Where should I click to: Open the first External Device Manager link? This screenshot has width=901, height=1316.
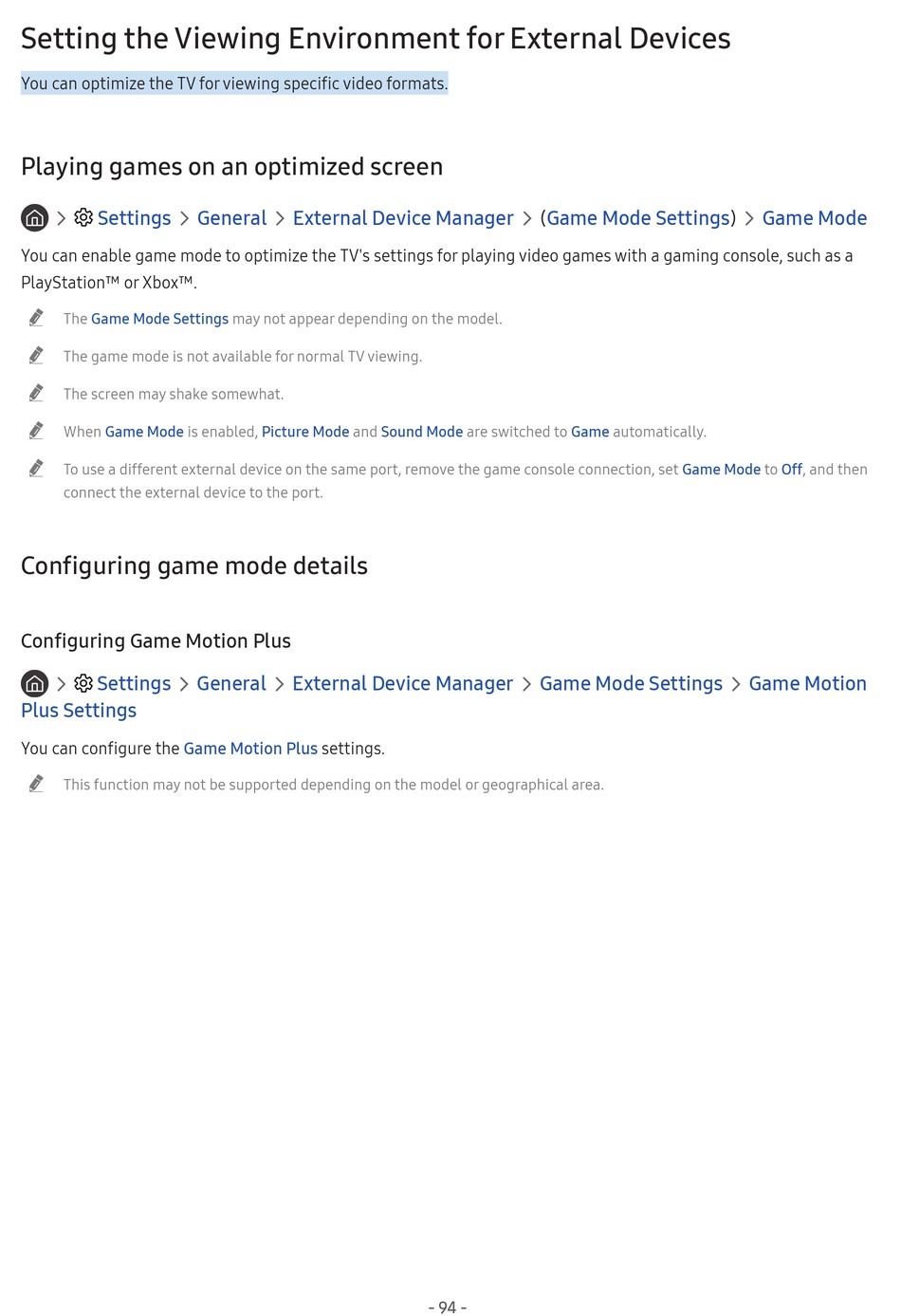click(403, 218)
